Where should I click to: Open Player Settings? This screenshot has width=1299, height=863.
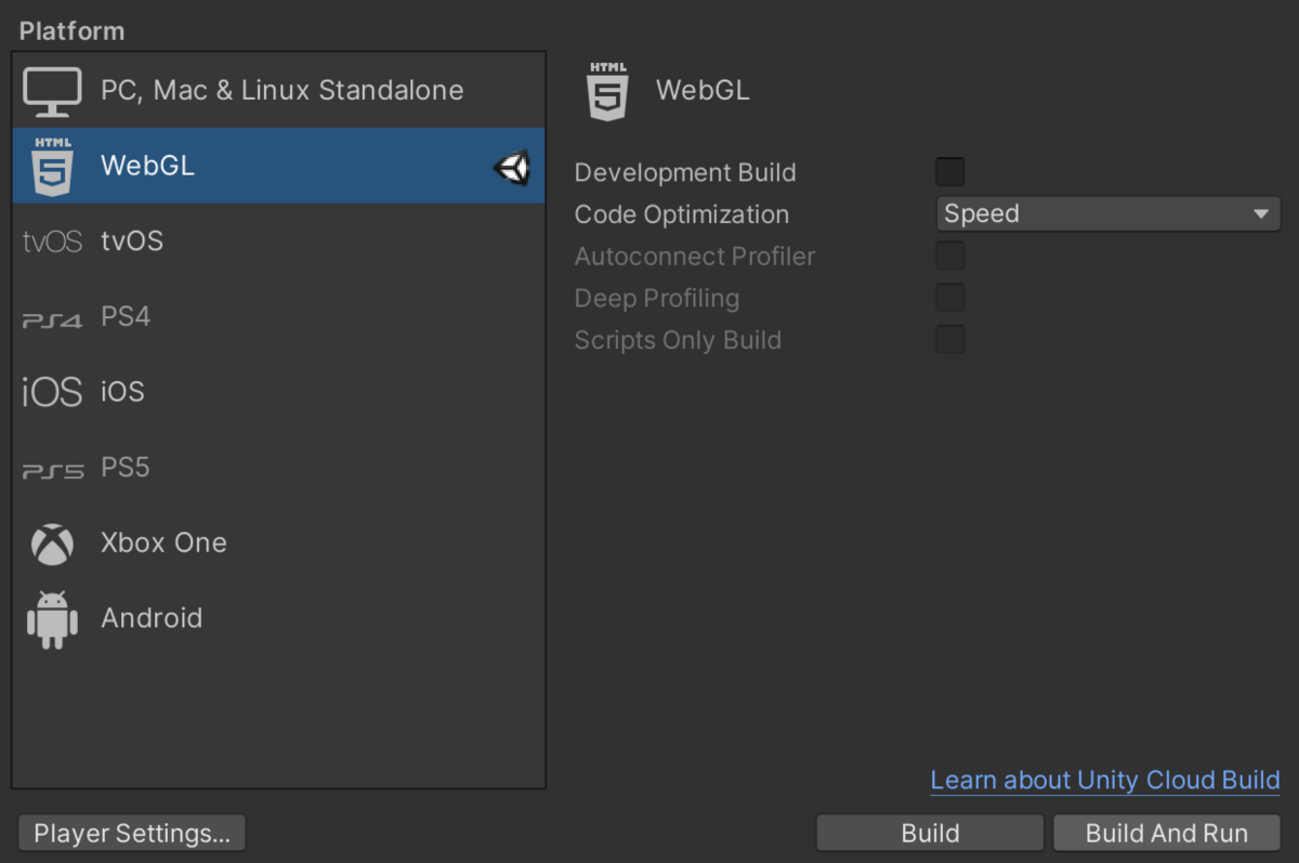point(132,833)
